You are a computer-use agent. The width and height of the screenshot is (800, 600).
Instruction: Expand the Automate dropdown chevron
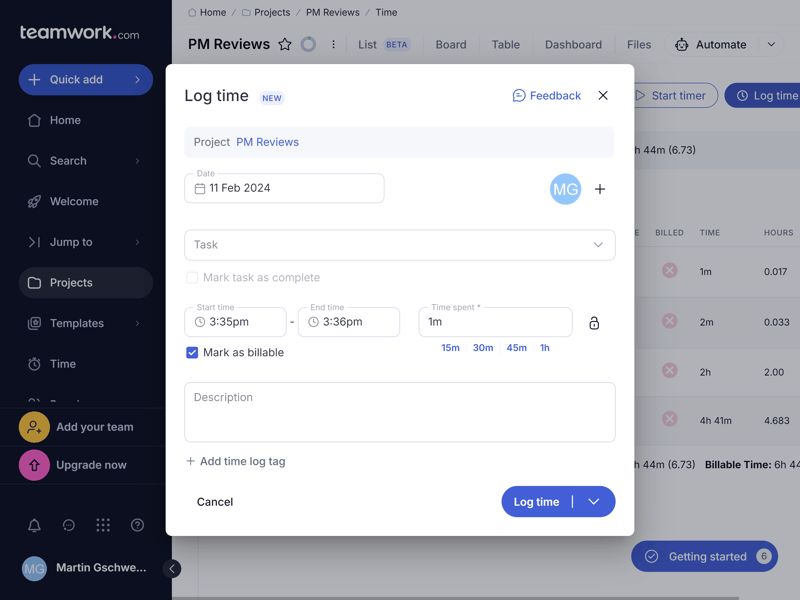click(771, 44)
